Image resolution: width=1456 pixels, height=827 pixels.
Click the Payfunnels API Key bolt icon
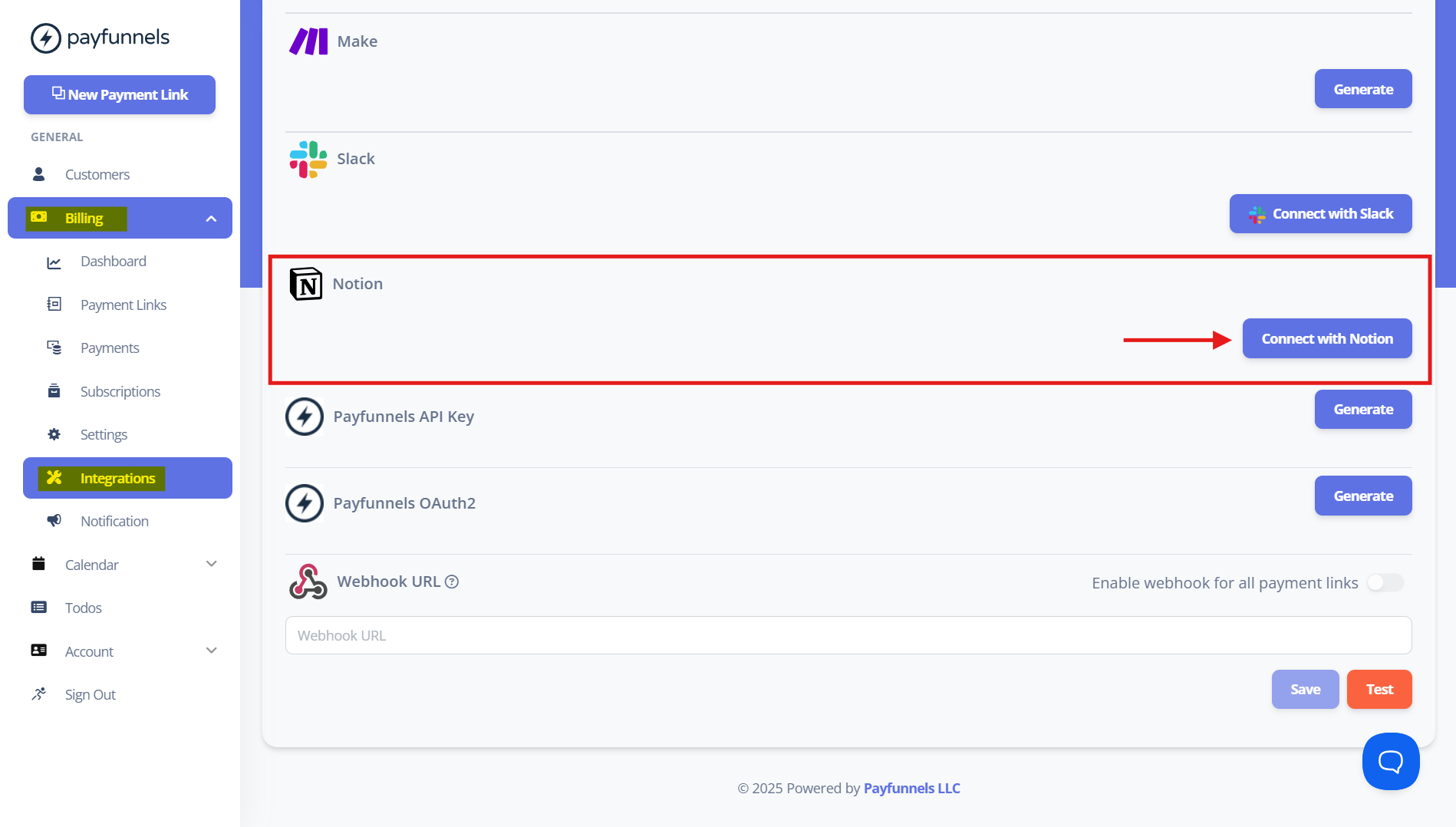pyautogui.click(x=305, y=417)
